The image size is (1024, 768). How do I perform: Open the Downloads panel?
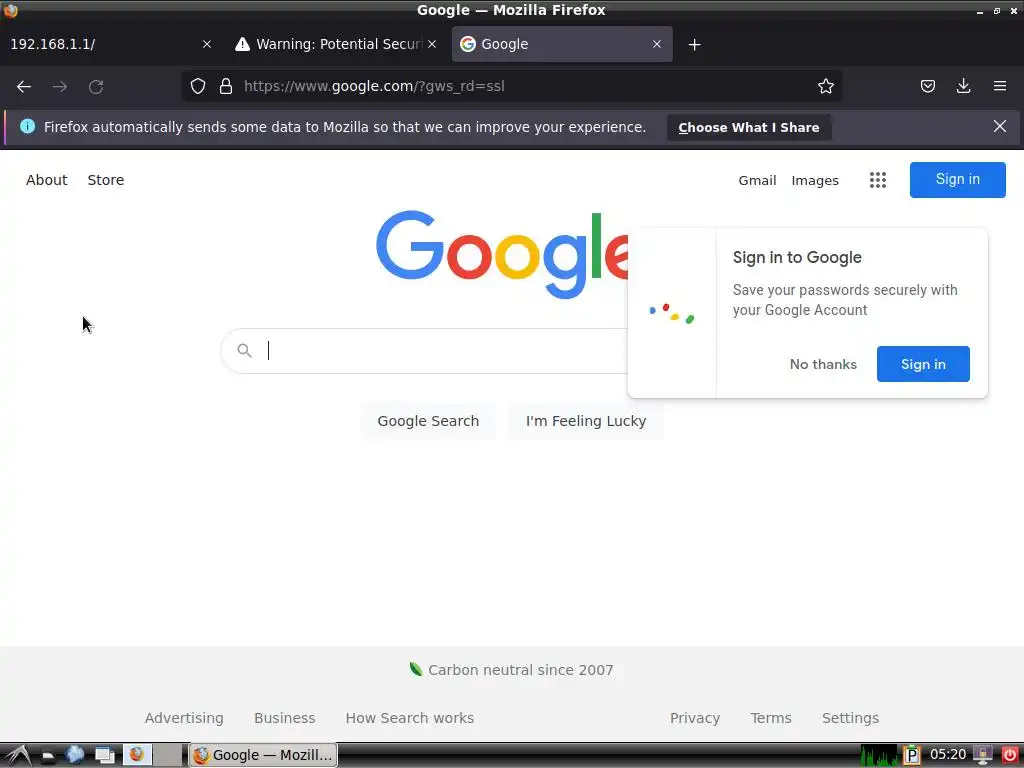(963, 86)
